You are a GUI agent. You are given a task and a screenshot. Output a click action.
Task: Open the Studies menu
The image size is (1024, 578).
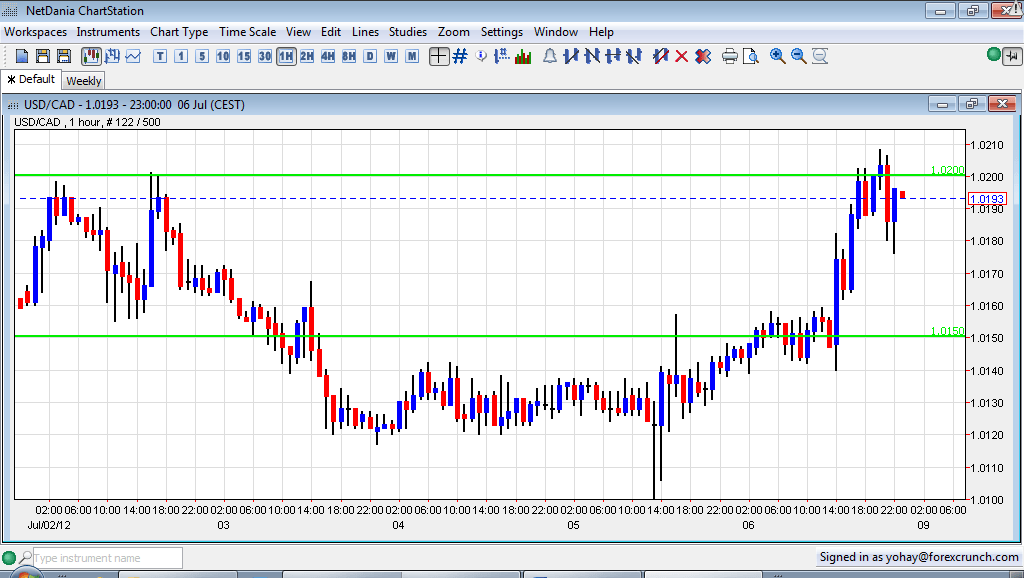pyautogui.click(x=408, y=32)
